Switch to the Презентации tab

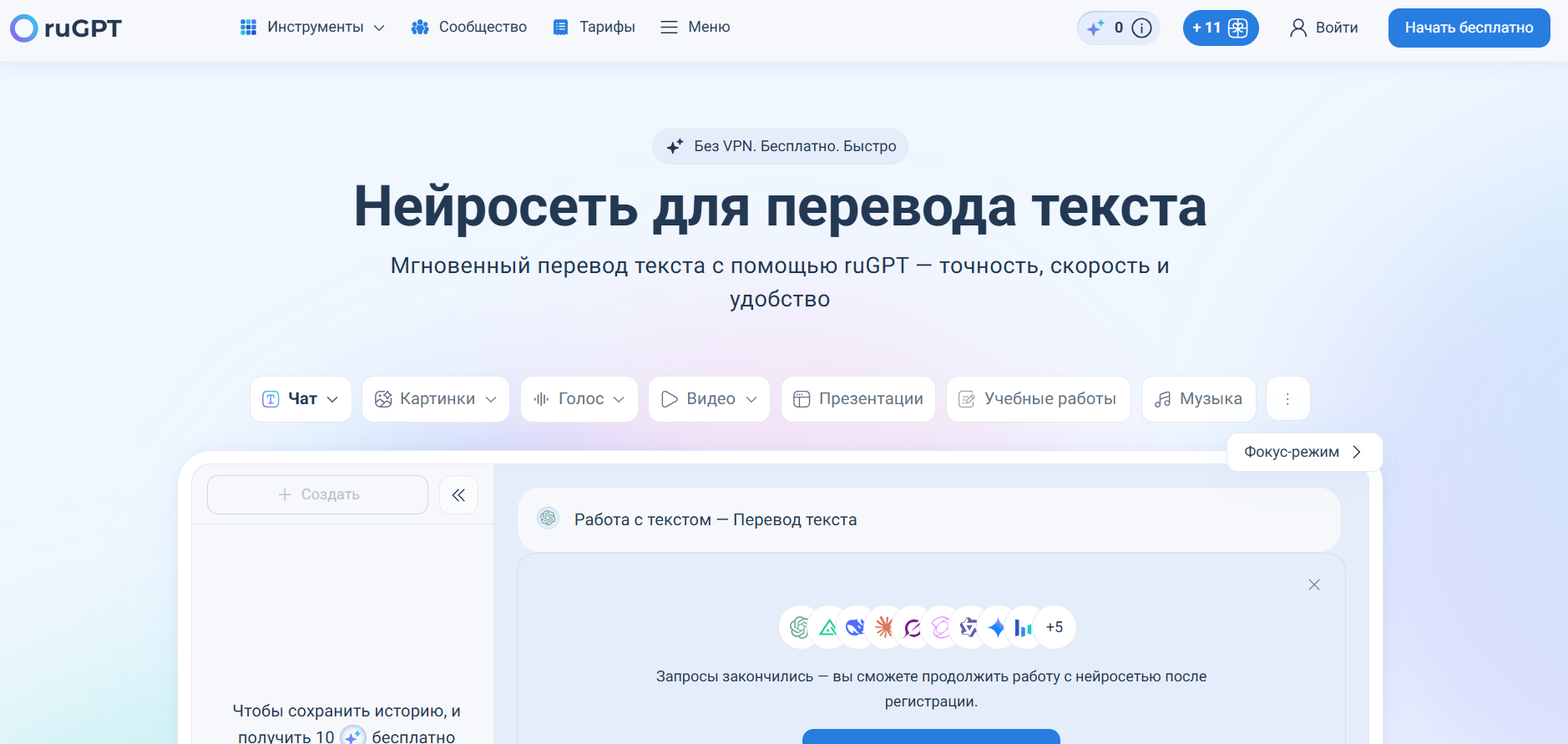pyautogui.click(x=857, y=399)
